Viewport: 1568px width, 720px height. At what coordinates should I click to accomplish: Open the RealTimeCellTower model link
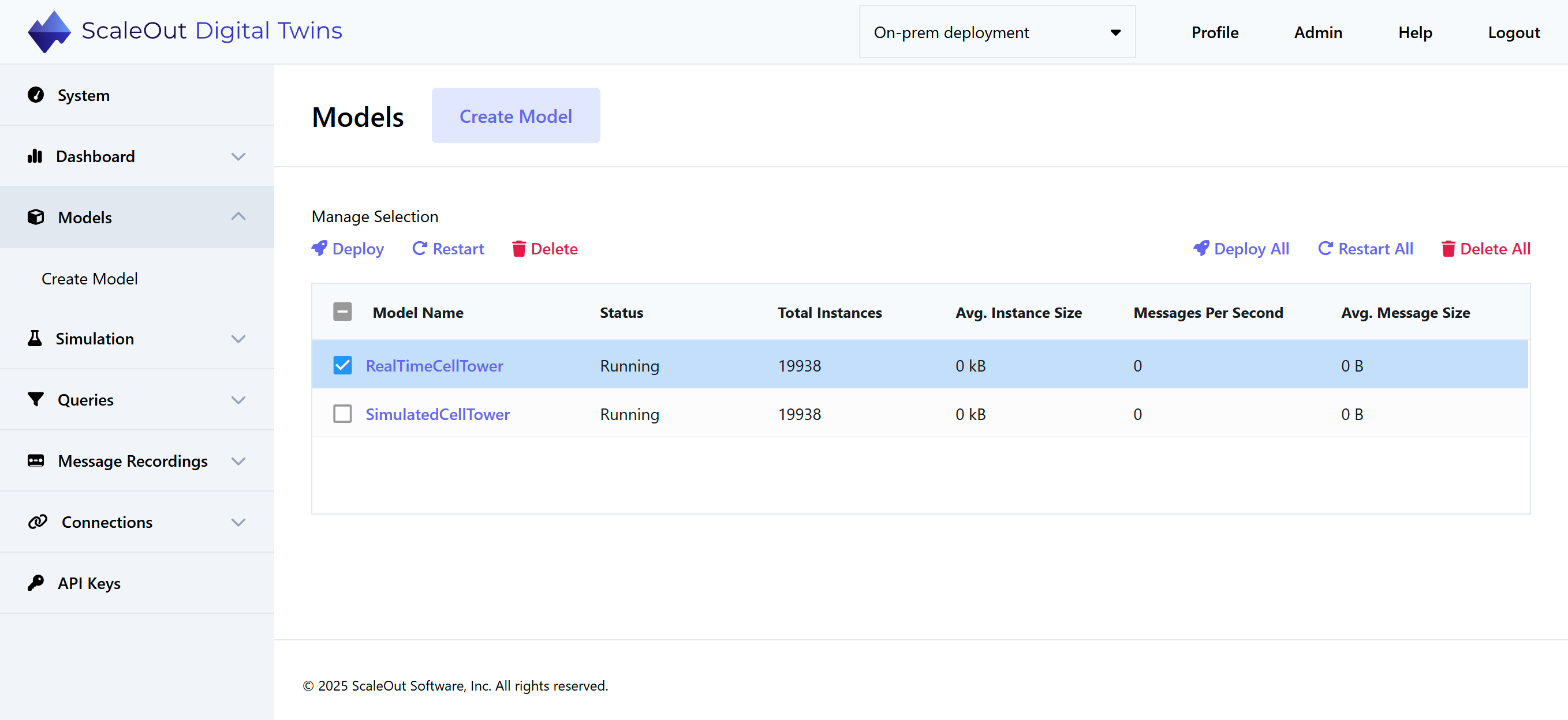[x=434, y=365]
